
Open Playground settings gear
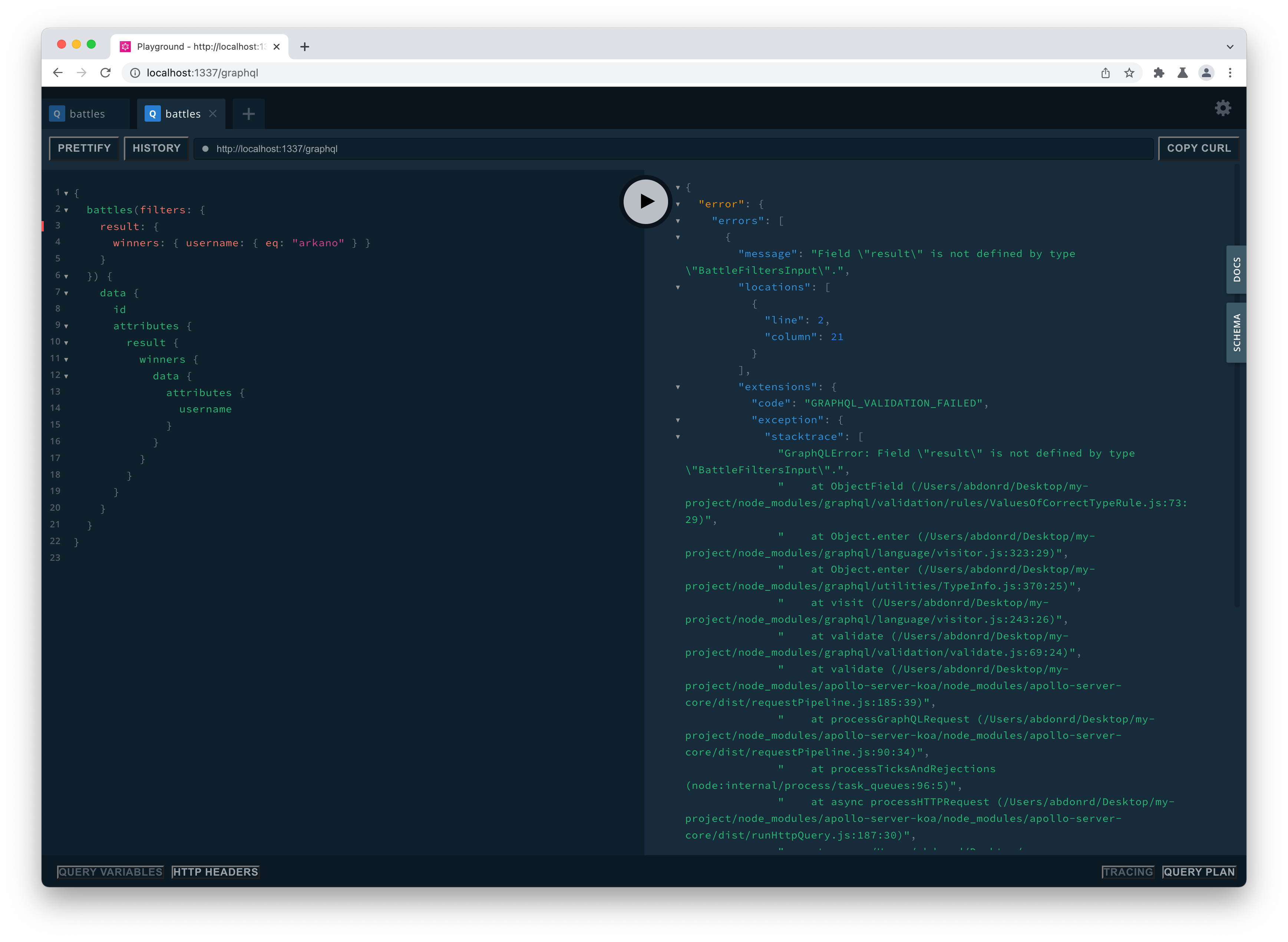click(1222, 108)
